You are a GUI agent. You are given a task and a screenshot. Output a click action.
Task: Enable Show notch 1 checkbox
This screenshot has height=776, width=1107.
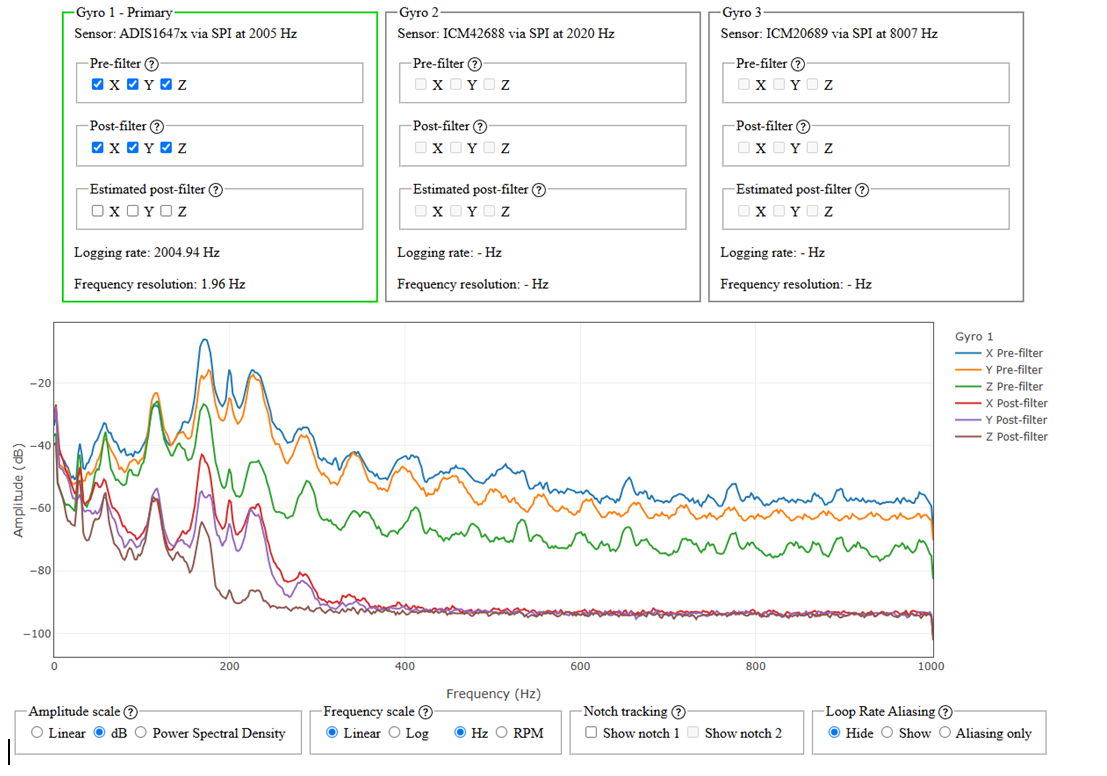(591, 732)
